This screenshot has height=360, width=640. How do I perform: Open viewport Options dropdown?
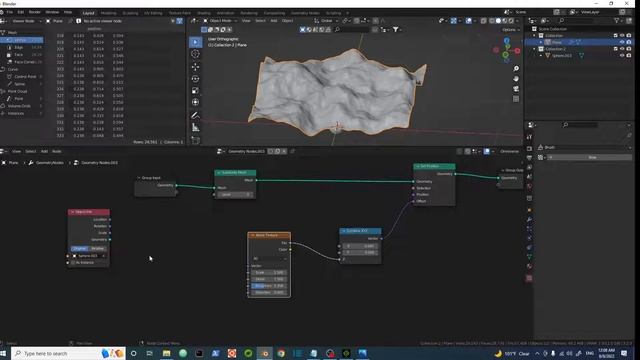point(511,30)
